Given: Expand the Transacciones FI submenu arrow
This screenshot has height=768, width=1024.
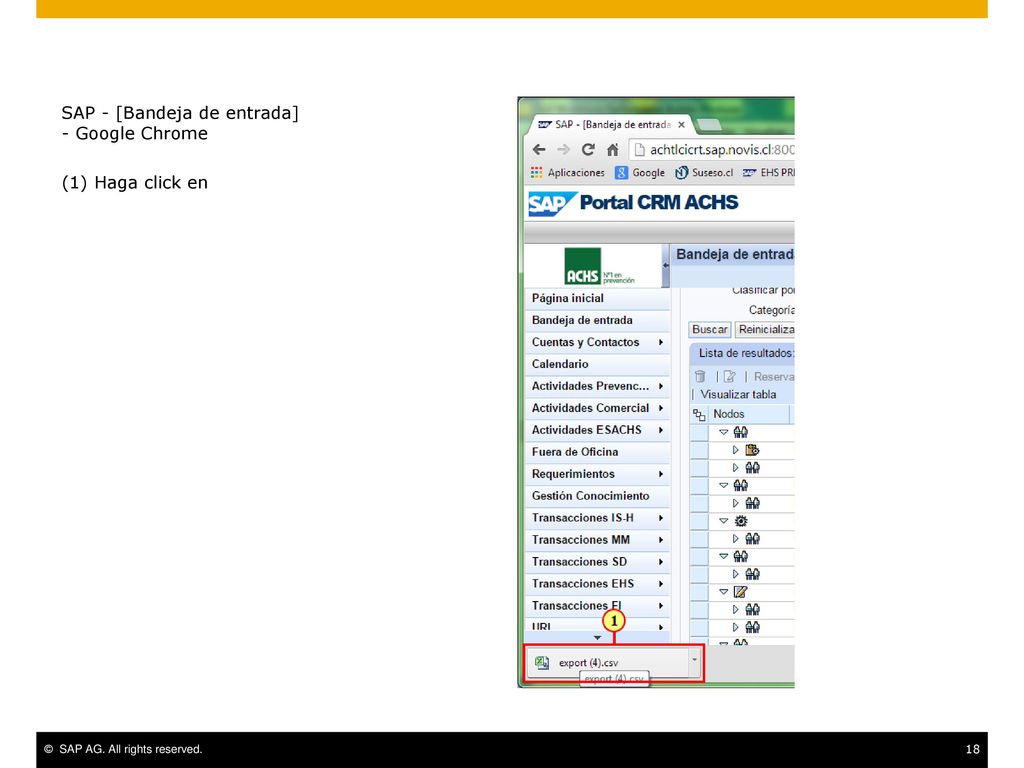Looking at the screenshot, I should point(661,605).
